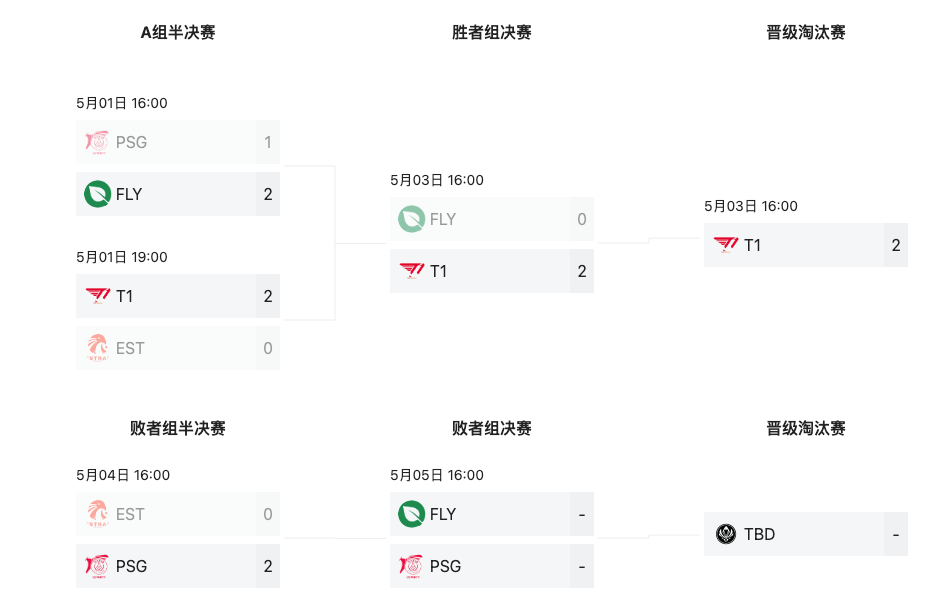Open T1 row in the upper 晋级淘汰赛 column
Image resolution: width=946 pixels, height=597 pixels.
(x=805, y=245)
